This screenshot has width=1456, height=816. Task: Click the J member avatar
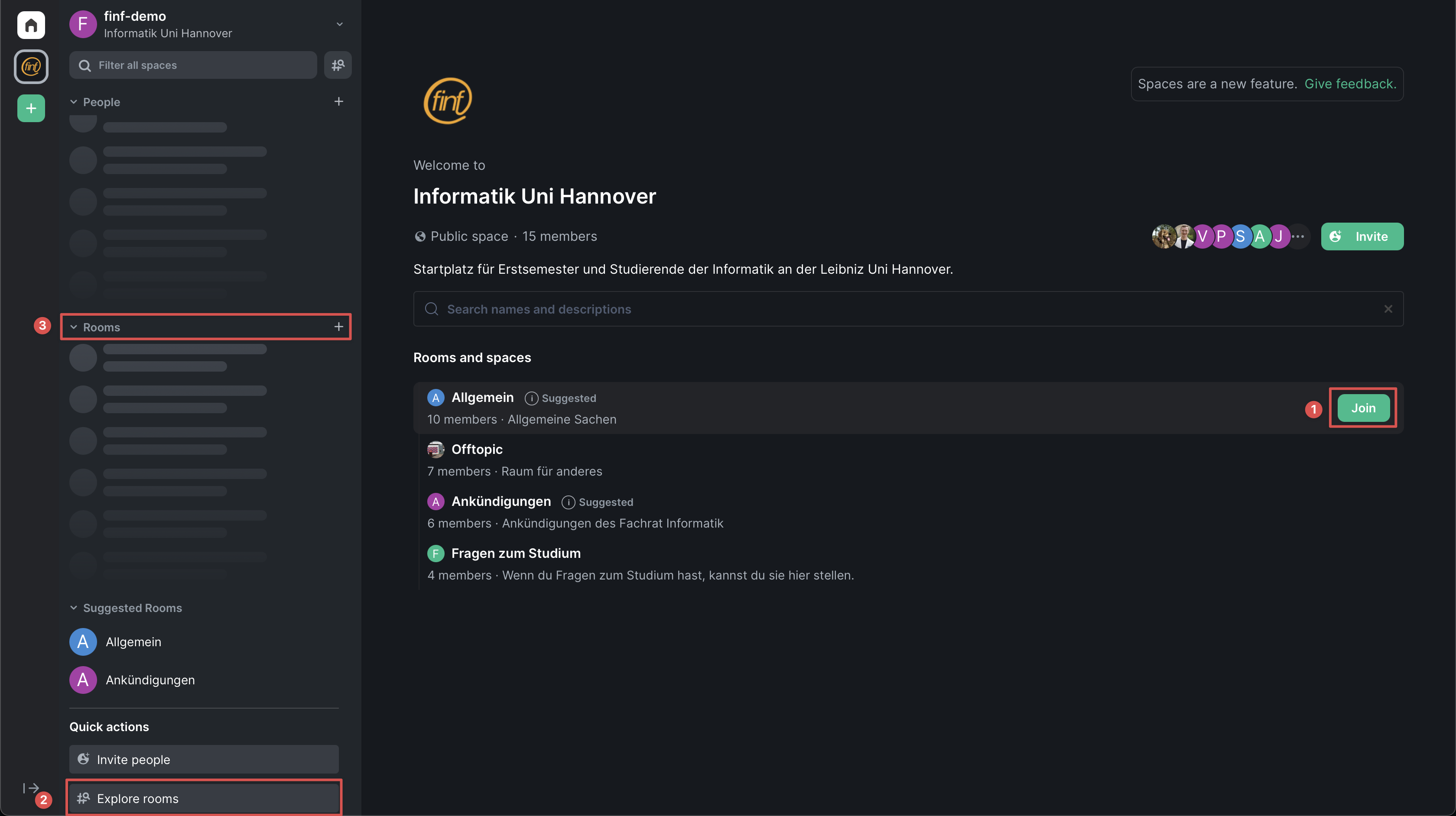pyautogui.click(x=1278, y=236)
